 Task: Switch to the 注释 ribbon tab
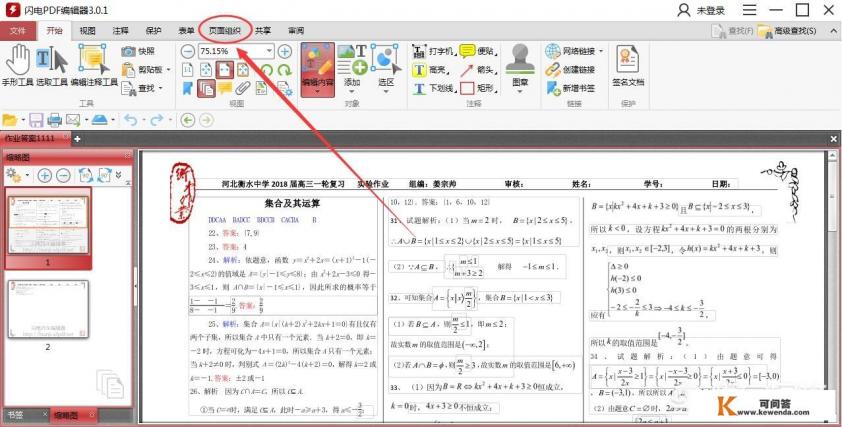[120, 31]
